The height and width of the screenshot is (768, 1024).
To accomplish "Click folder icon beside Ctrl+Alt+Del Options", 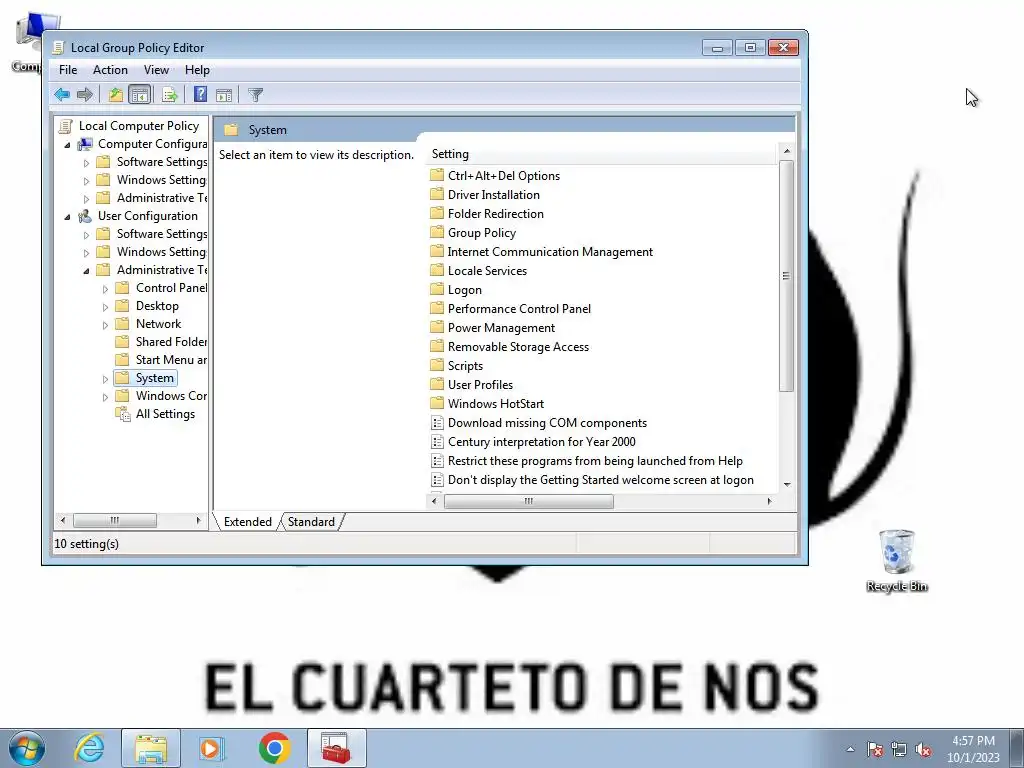I will click(437, 176).
